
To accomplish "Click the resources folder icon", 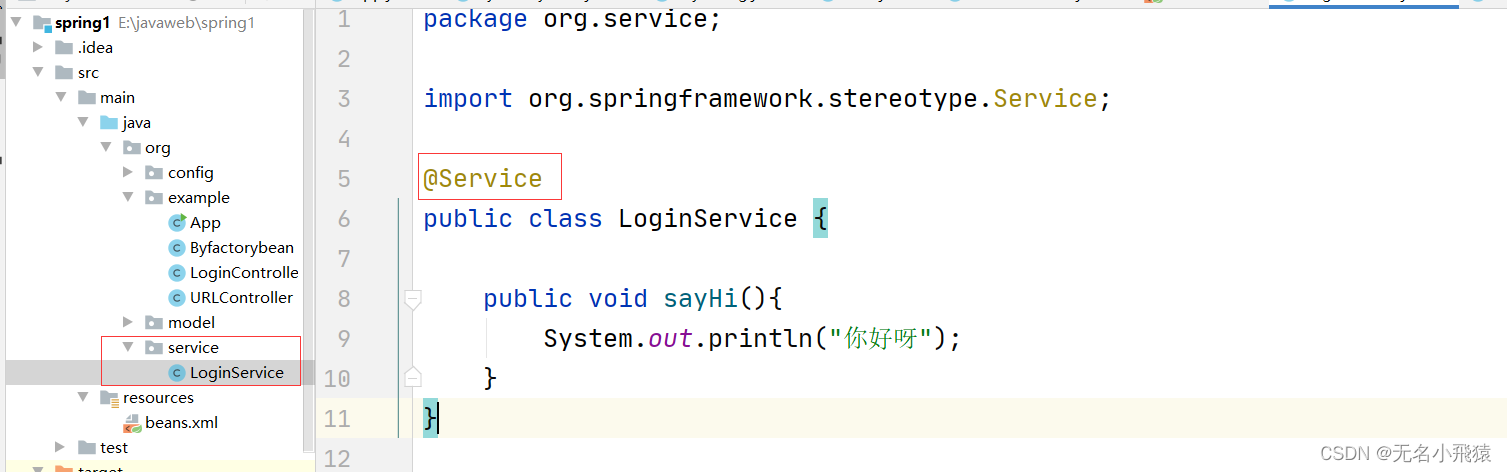I will click(x=109, y=397).
